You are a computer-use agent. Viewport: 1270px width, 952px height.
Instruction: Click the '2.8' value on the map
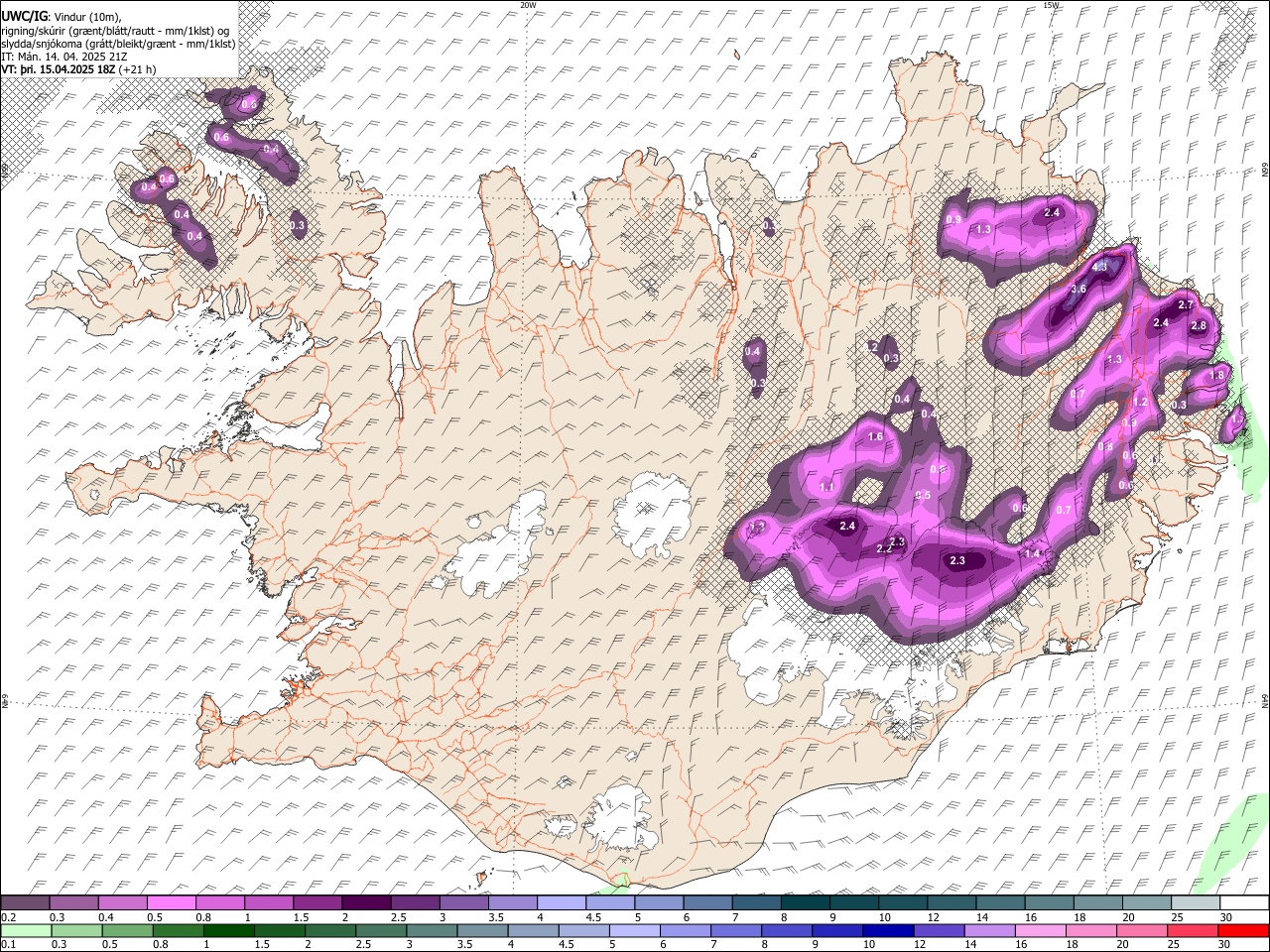click(x=1199, y=326)
